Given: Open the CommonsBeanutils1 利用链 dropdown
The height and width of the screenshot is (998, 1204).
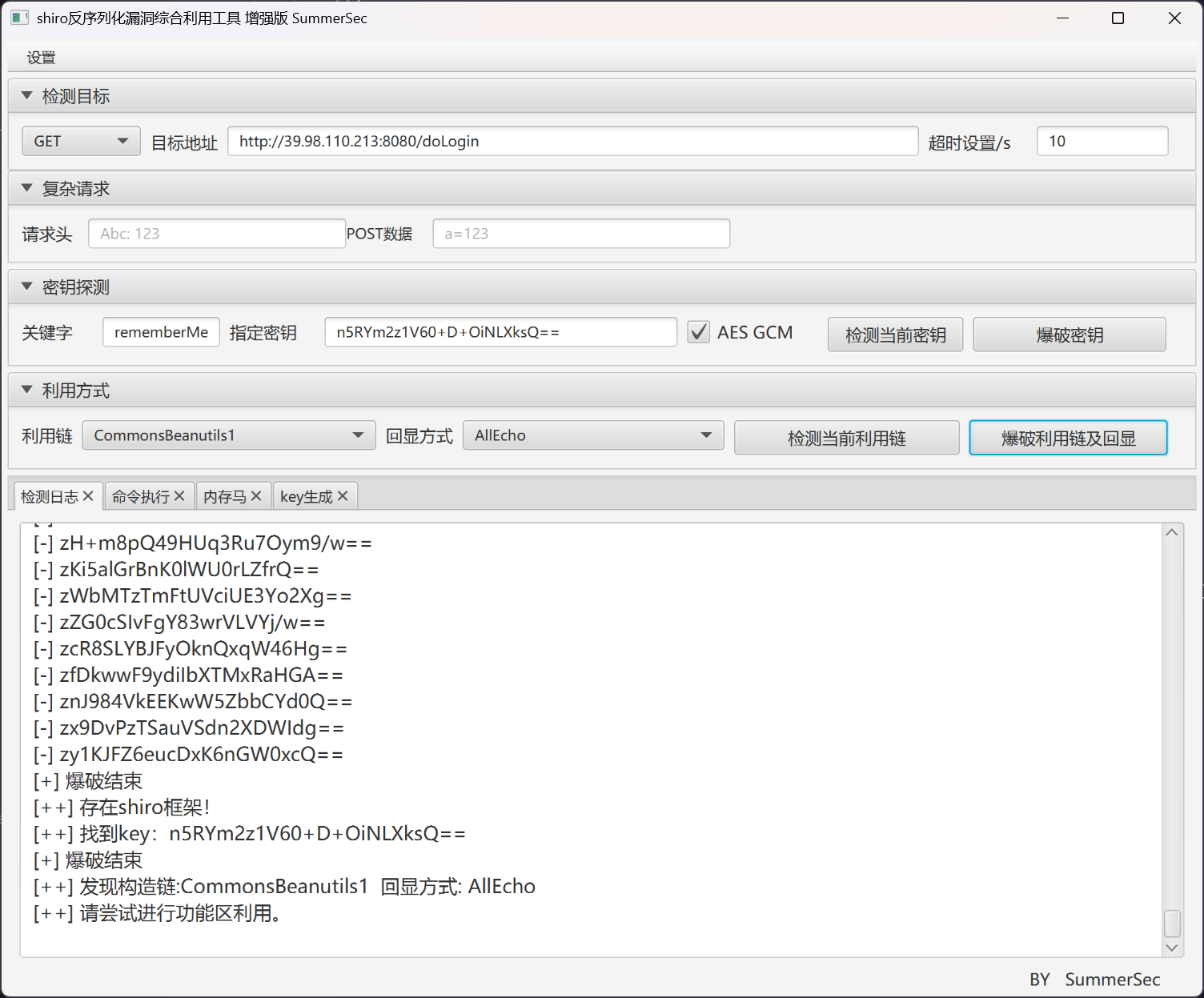Looking at the screenshot, I should coord(229,435).
